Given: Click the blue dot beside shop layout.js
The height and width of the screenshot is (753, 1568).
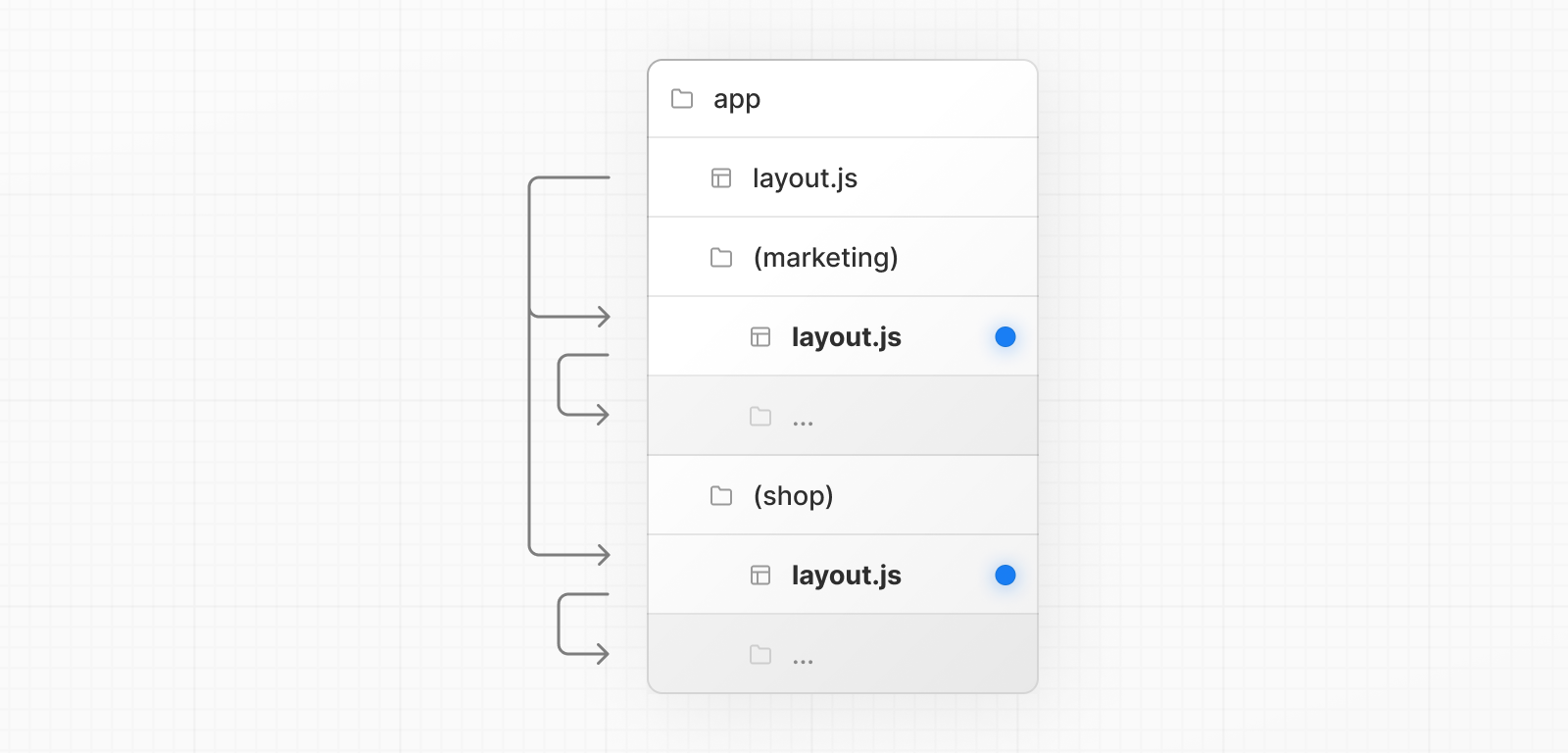Looking at the screenshot, I should (x=1005, y=576).
